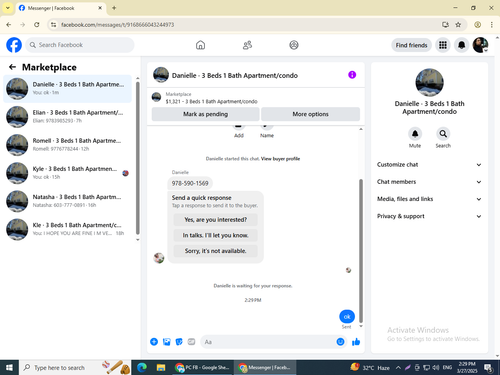The height and width of the screenshot is (375, 500).
Task: Open the Notifications bell icon
Action: (461, 45)
